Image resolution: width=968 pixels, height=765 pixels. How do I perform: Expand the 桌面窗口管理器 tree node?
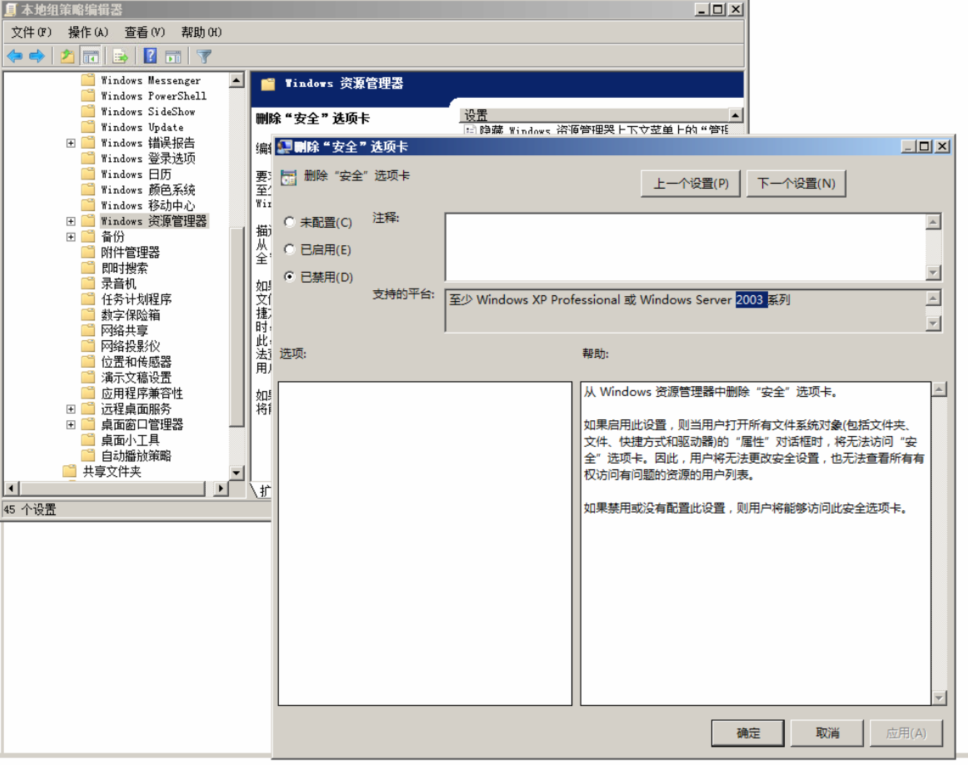tap(70, 424)
